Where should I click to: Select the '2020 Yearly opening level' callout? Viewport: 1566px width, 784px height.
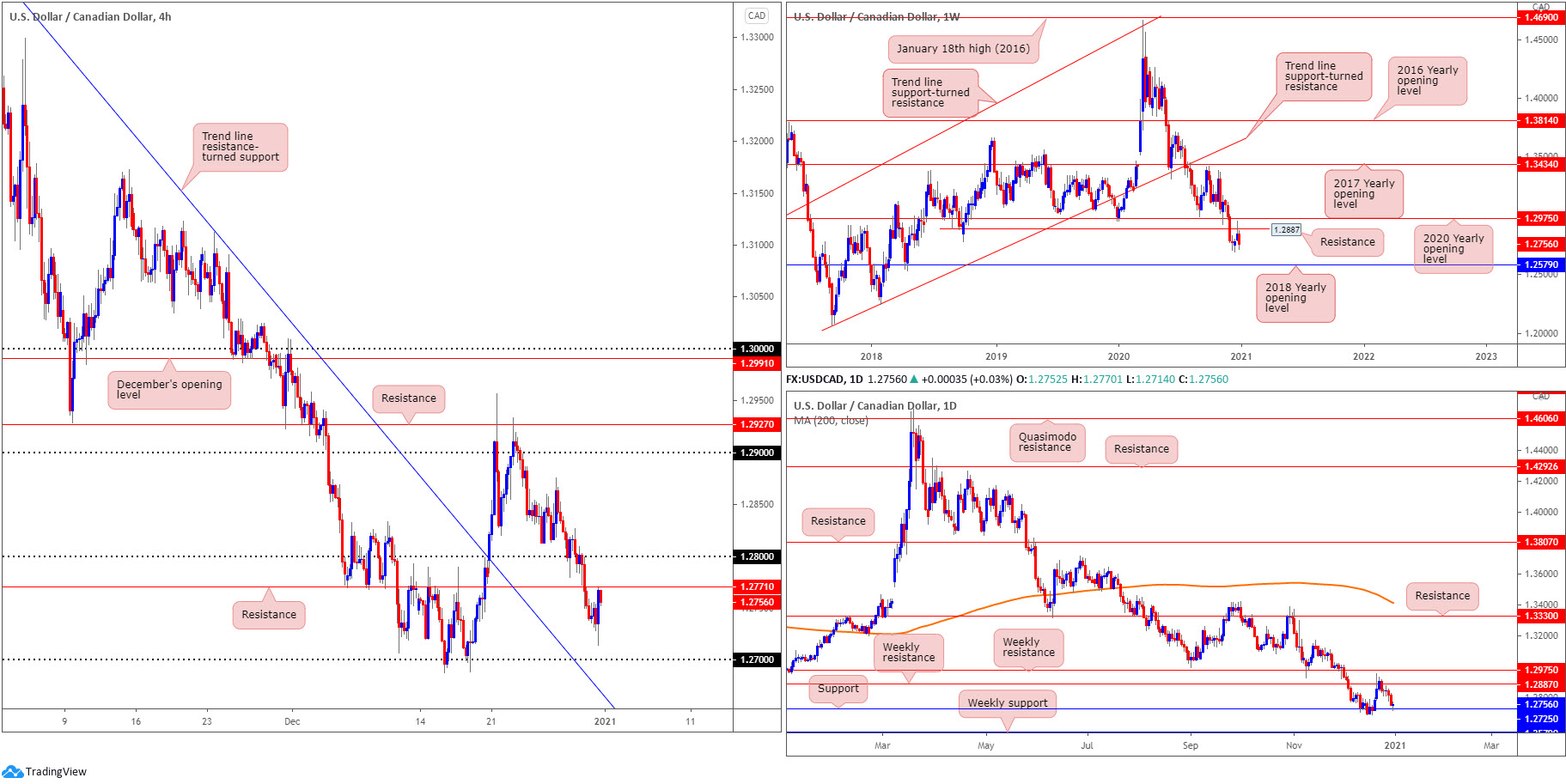pyautogui.click(x=1453, y=249)
